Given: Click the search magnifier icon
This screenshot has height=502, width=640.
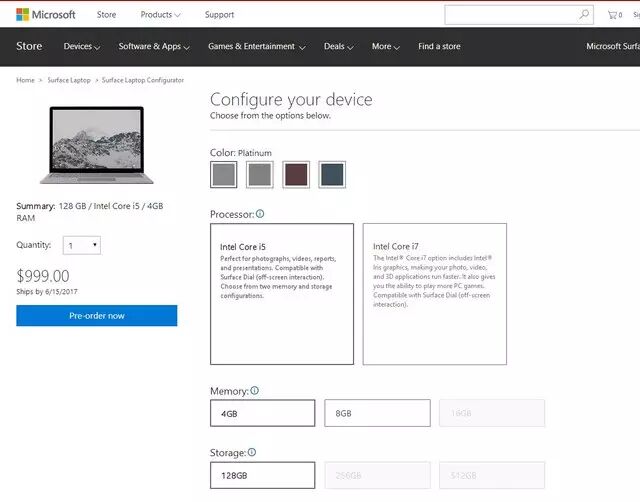Looking at the screenshot, I should (x=584, y=15).
